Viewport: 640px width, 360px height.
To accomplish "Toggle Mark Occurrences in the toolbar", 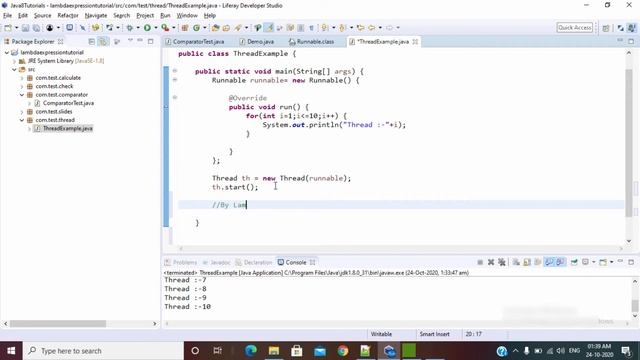I will click(269, 28).
